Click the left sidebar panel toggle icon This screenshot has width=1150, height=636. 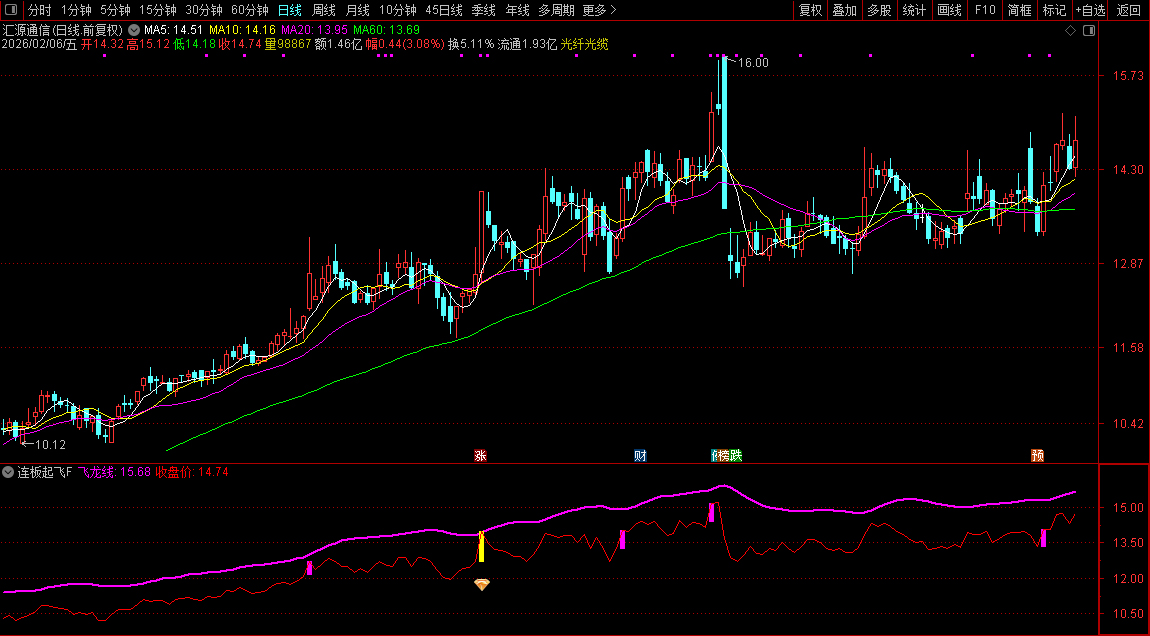13,10
